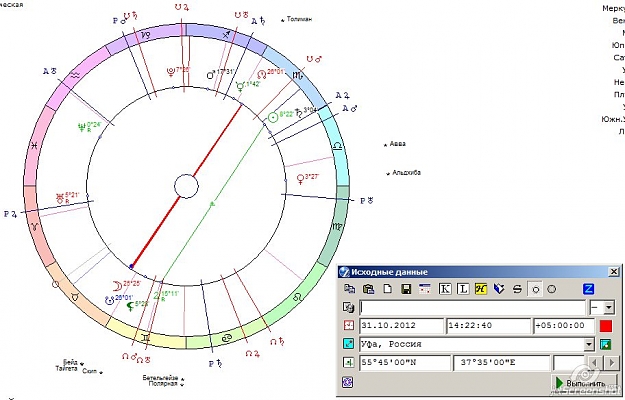Click the purple ornament icon at the dialog bottom
Viewport: 625px width, 400px height.
point(348,382)
